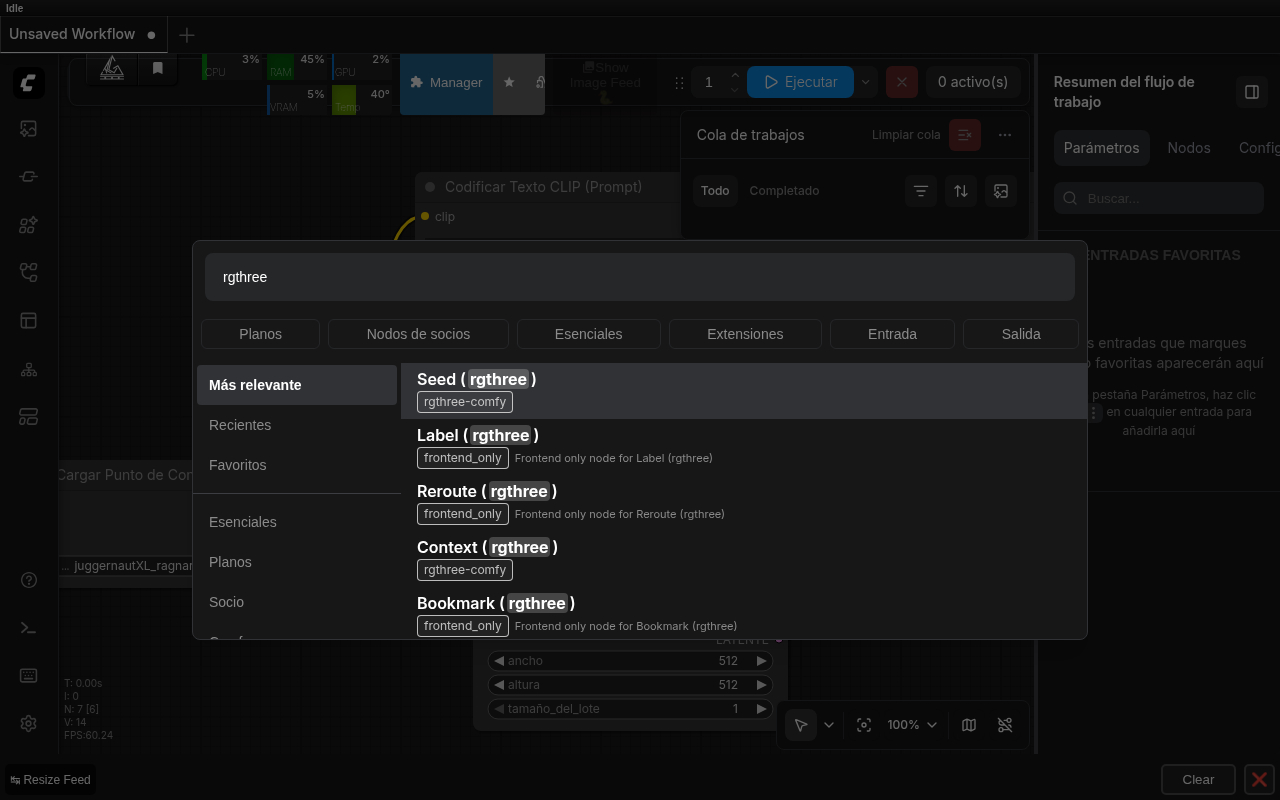Open the node library sidebar icon
Image resolution: width=1280 pixels, height=800 pixels.
click(x=29, y=225)
